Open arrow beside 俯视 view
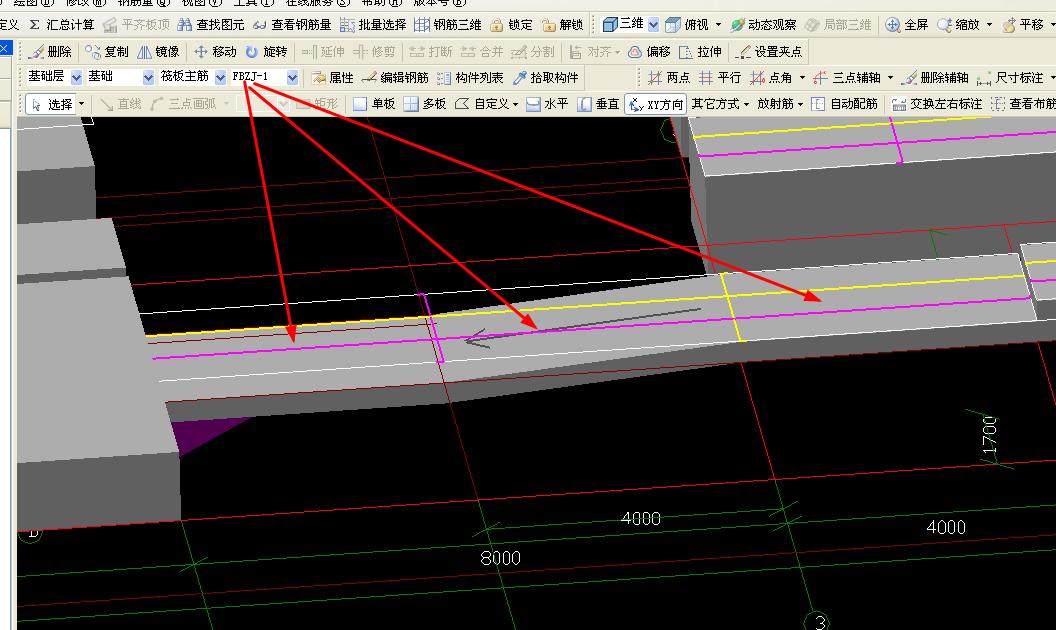Screen dimensions: 1056x630 click(x=718, y=25)
